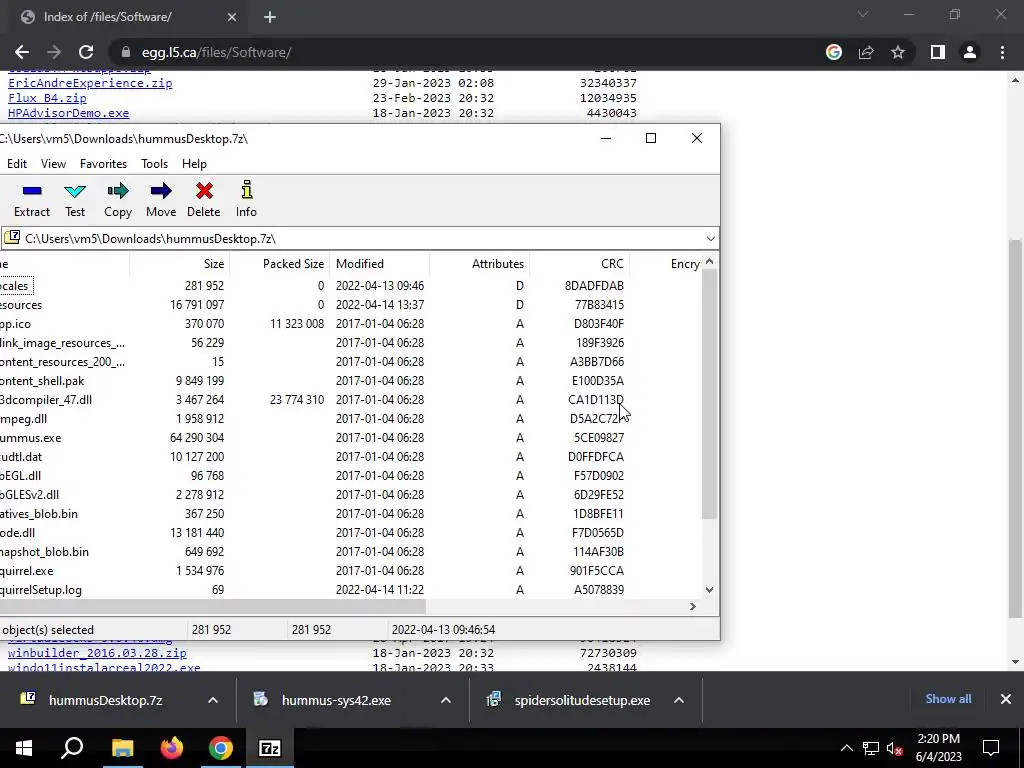Bookmark this page with the star
Image resolution: width=1024 pixels, height=768 pixels.
pos(898,52)
